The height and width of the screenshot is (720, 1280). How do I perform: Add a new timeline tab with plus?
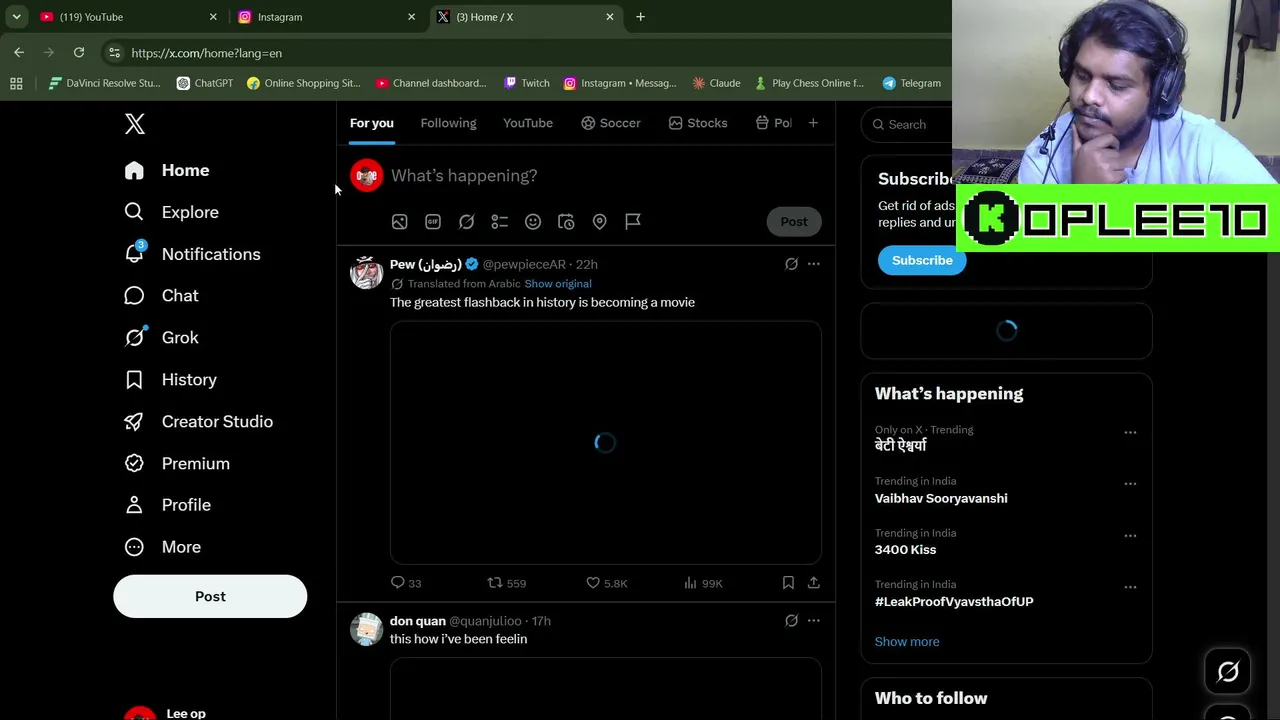click(x=813, y=123)
